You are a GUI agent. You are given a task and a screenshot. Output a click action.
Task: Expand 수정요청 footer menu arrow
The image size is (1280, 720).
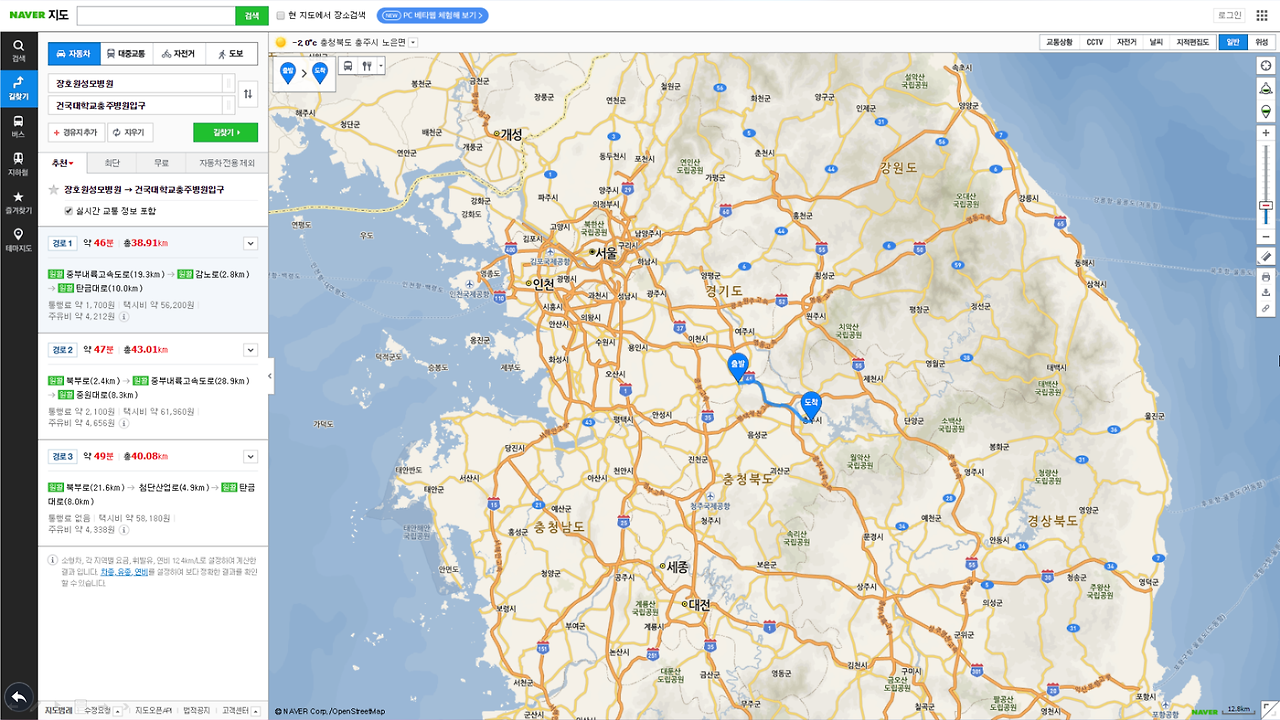(119, 711)
